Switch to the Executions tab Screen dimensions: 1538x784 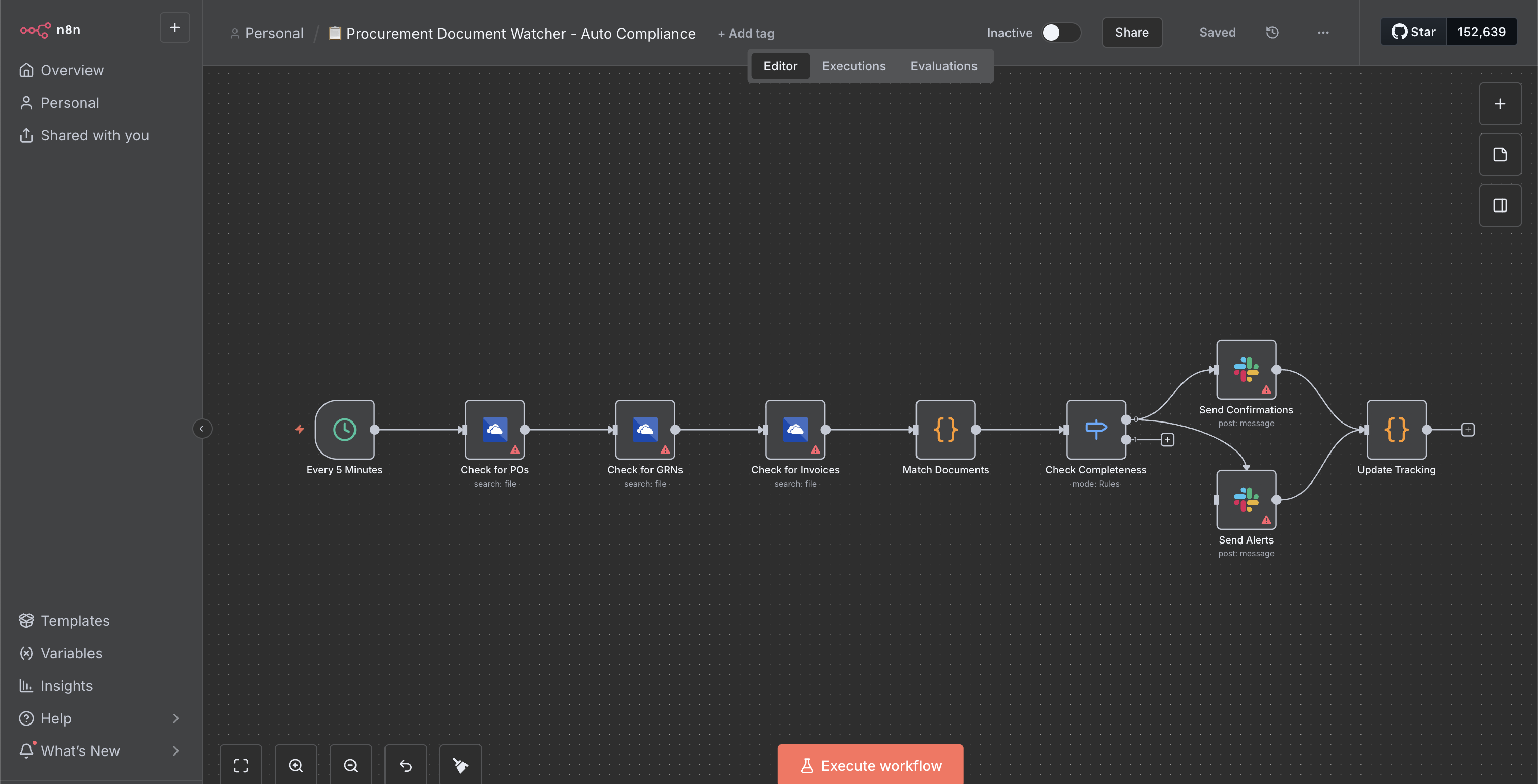coord(853,66)
